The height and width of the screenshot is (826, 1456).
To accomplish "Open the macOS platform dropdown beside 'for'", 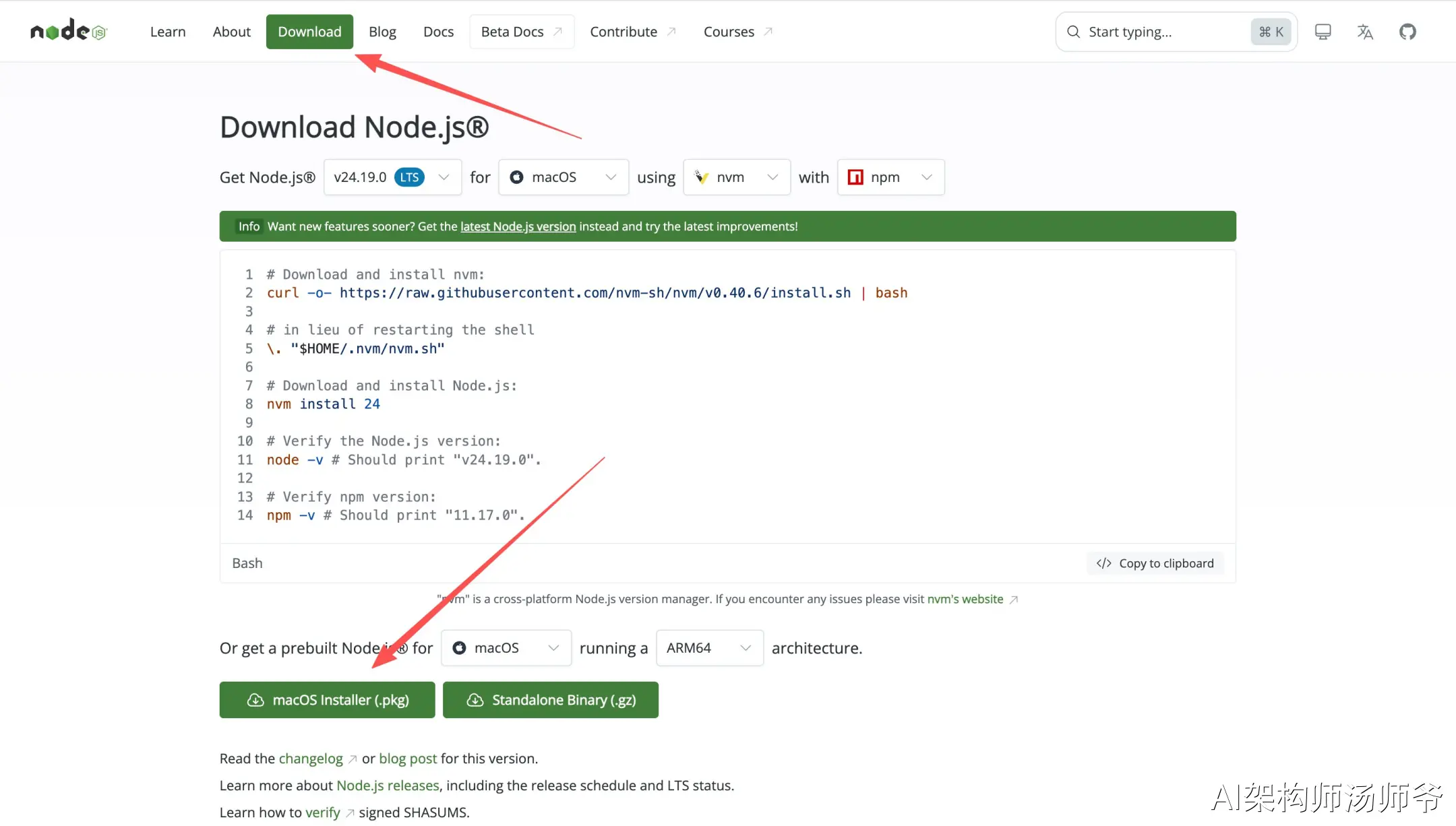I will [x=564, y=177].
